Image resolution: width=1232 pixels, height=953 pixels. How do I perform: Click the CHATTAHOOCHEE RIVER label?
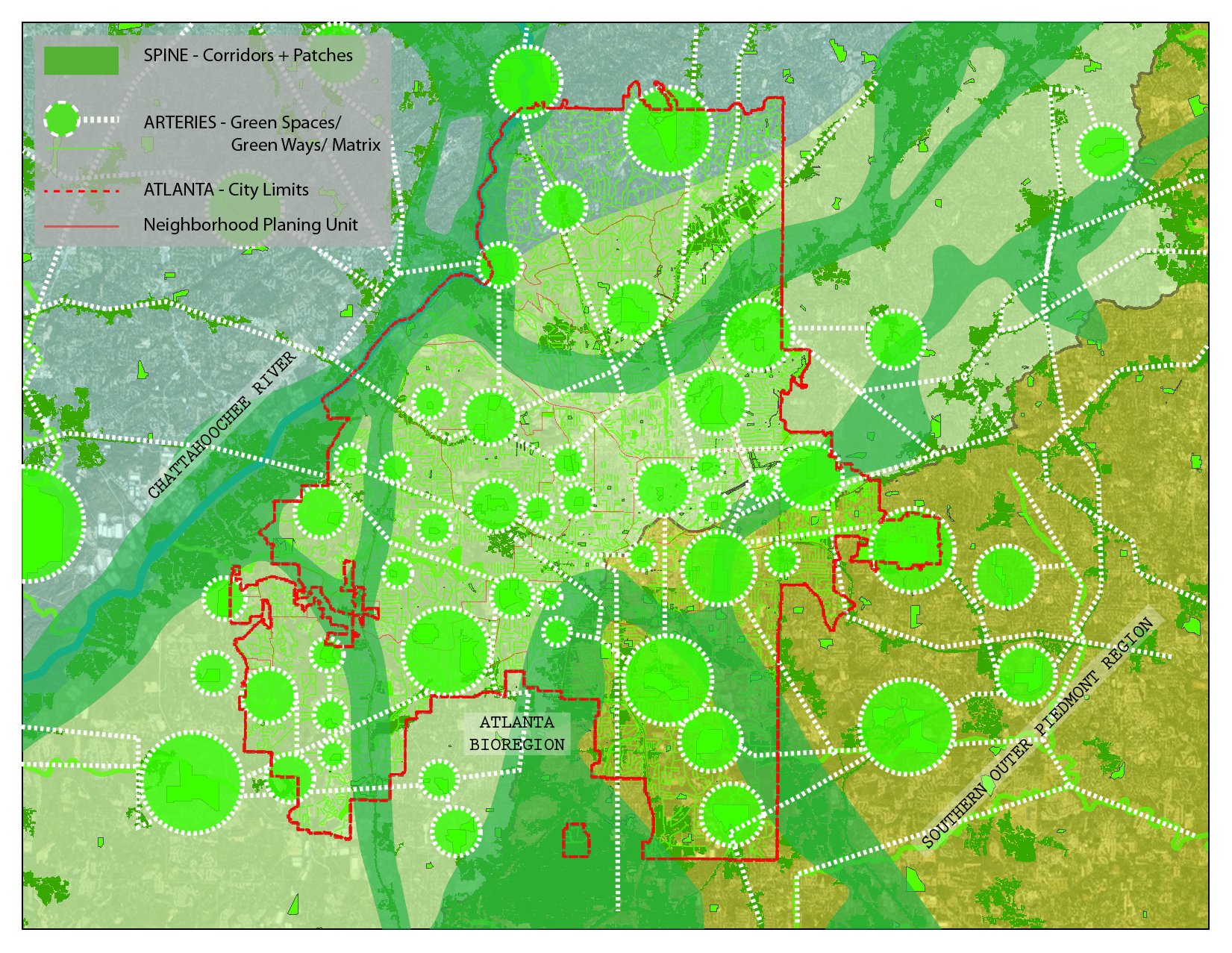pos(222,425)
